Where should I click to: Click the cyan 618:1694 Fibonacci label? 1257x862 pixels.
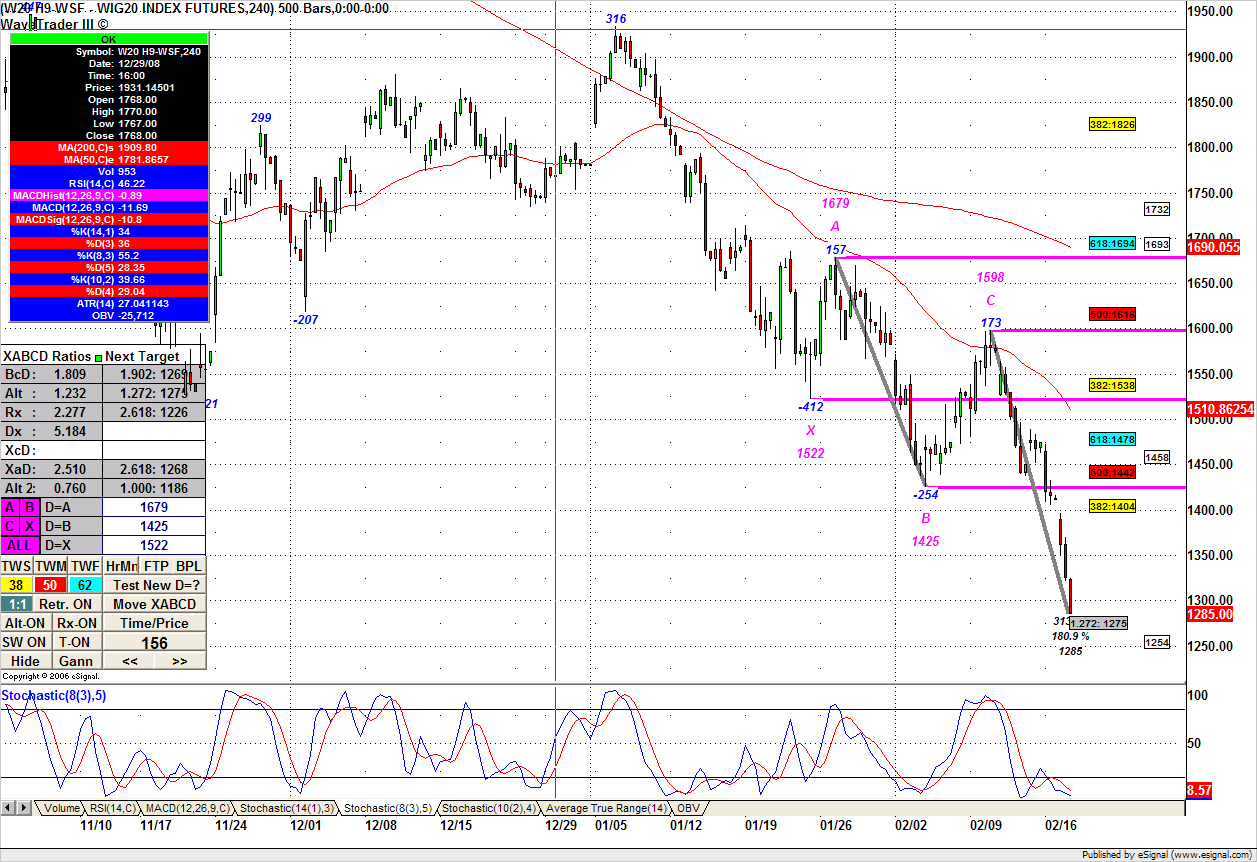coord(1112,244)
